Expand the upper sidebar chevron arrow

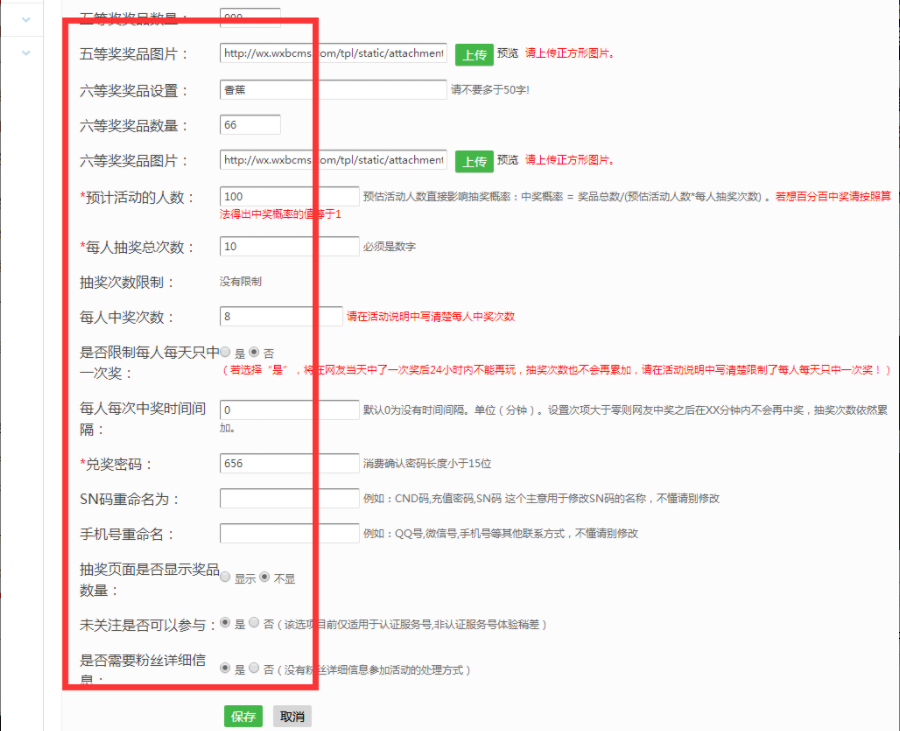pos(25,20)
